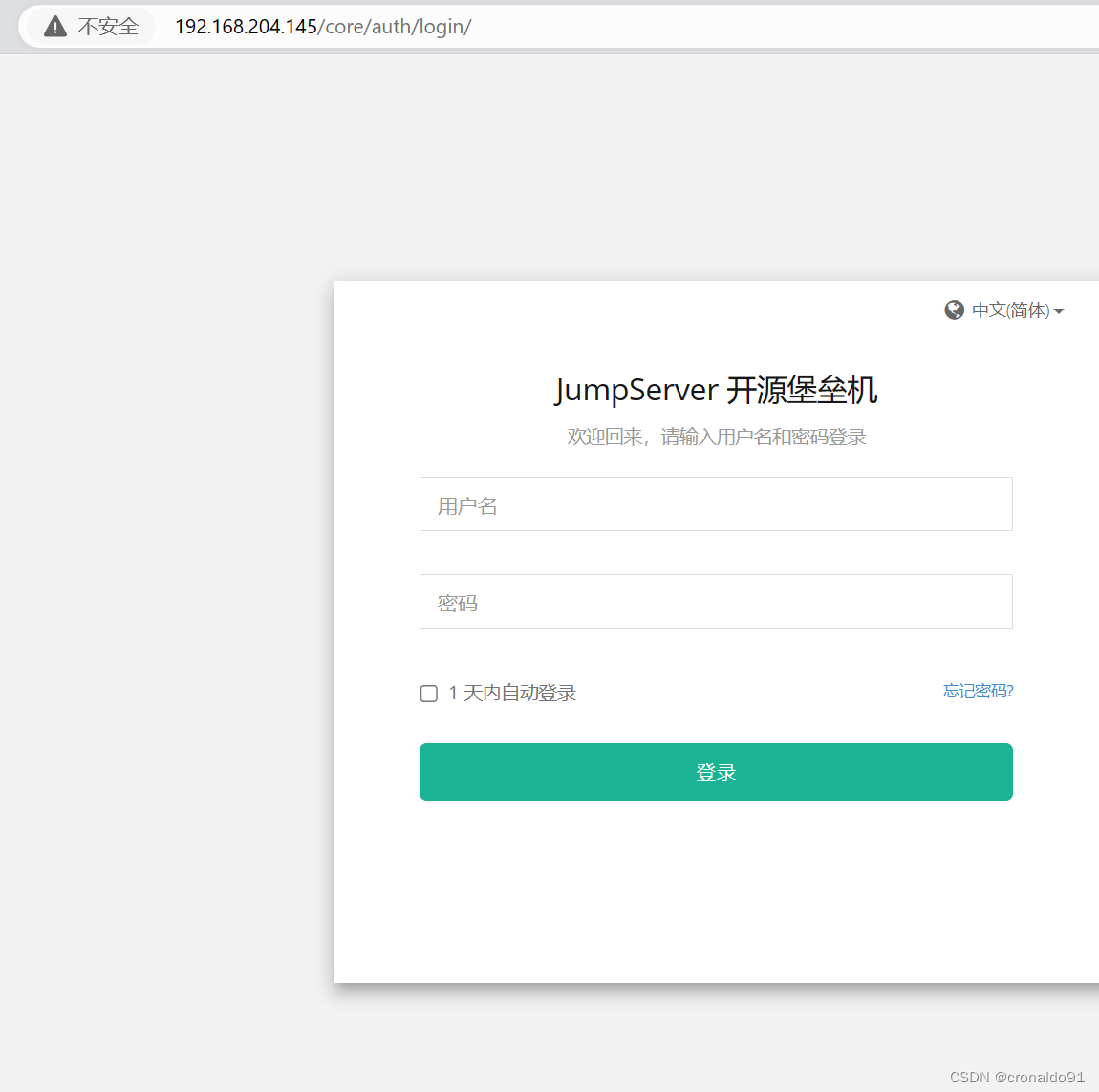
Task: Check the auto-login option box
Action: [x=428, y=694]
